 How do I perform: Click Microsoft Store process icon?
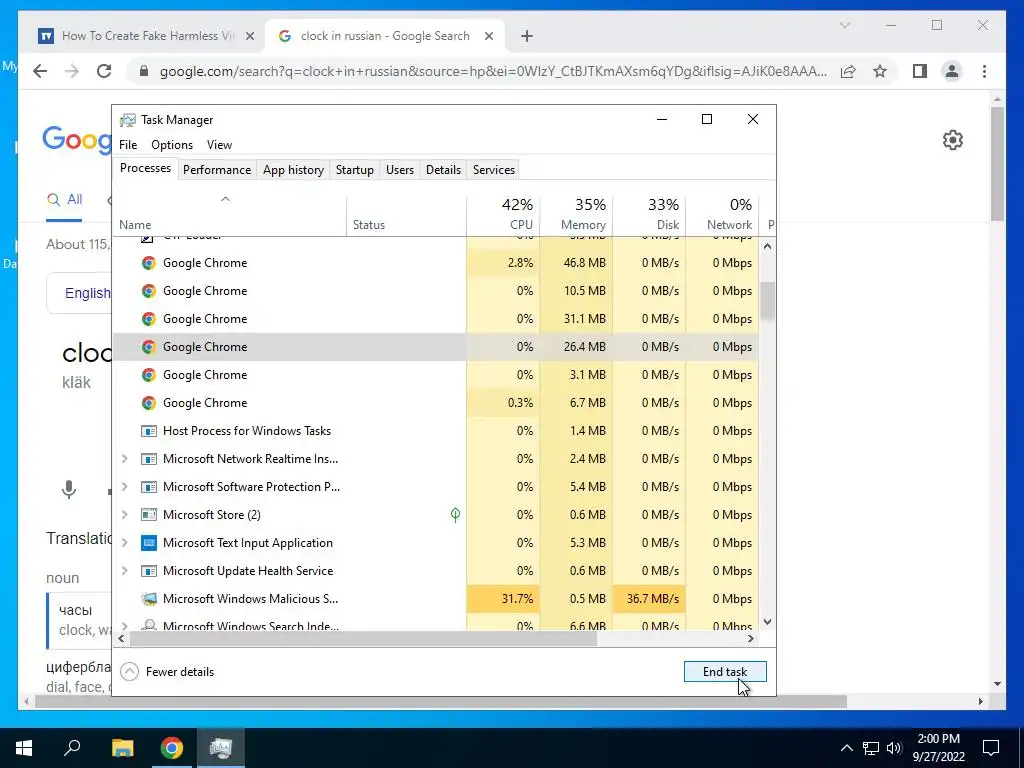(x=149, y=515)
